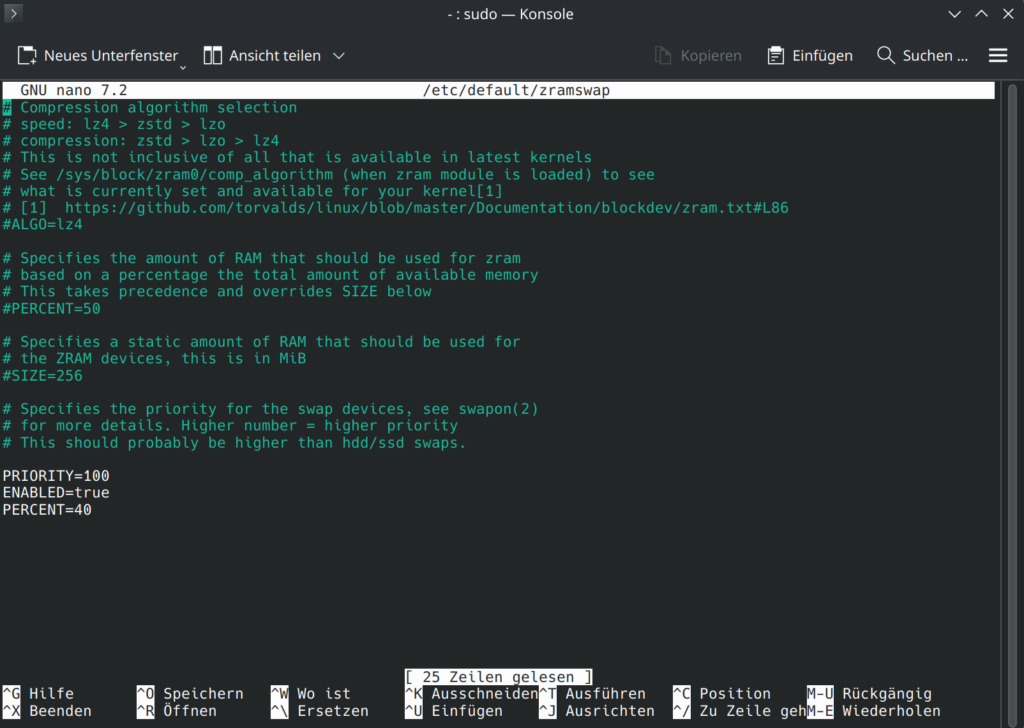Open the Neues Unterfenster dropdown arrow
This screenshot has width=1024, height=728.
183,66
